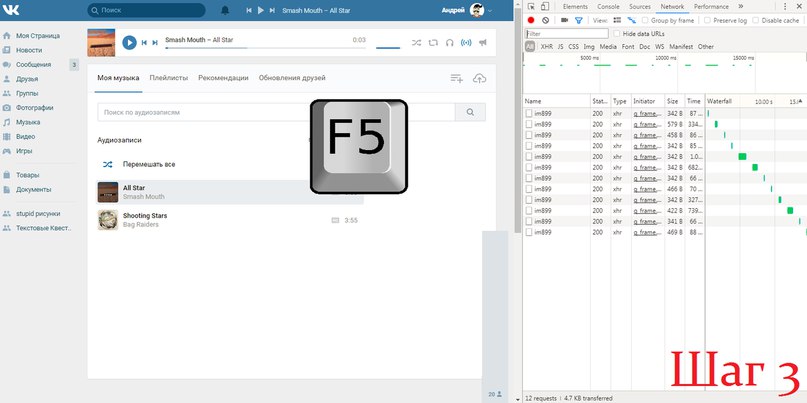Open the notifications bell

click(x=225, y=10)
